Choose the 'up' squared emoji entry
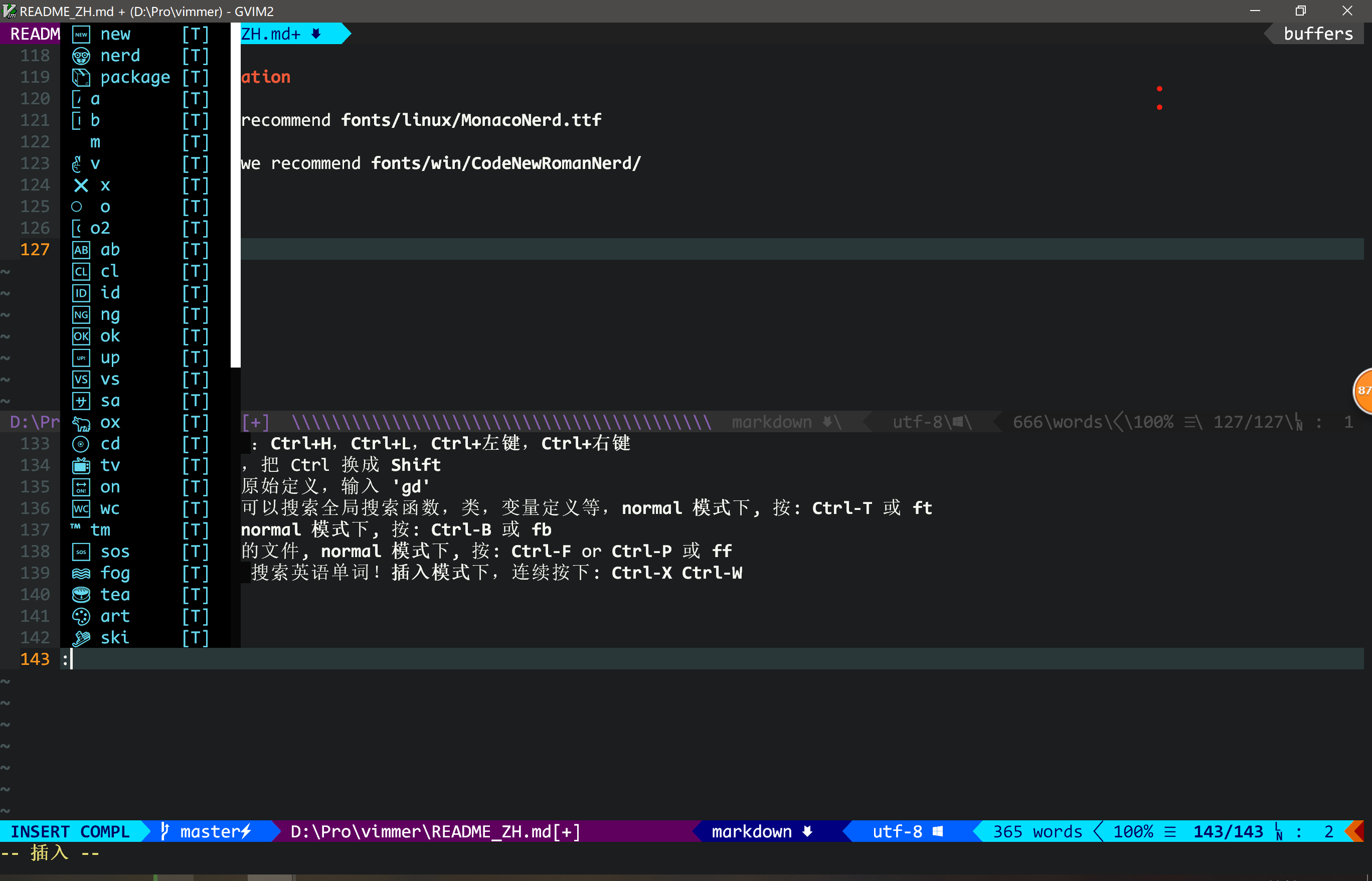Image resolution: width=1372 pixels, height=881 pixels. coord(145,358)
